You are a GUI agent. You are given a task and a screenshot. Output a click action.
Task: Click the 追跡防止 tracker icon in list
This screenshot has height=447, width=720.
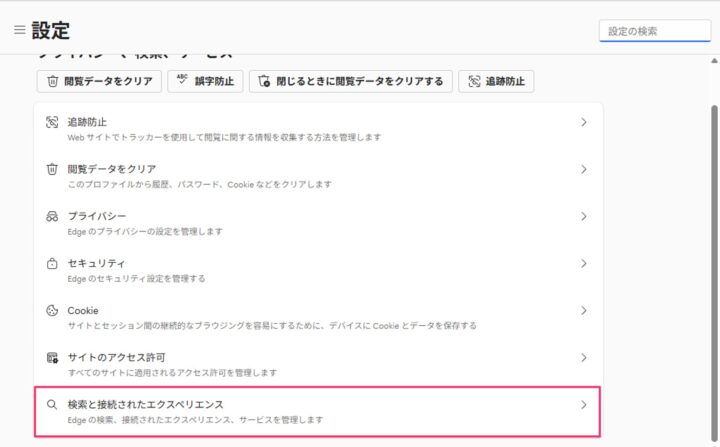point(52,122)
